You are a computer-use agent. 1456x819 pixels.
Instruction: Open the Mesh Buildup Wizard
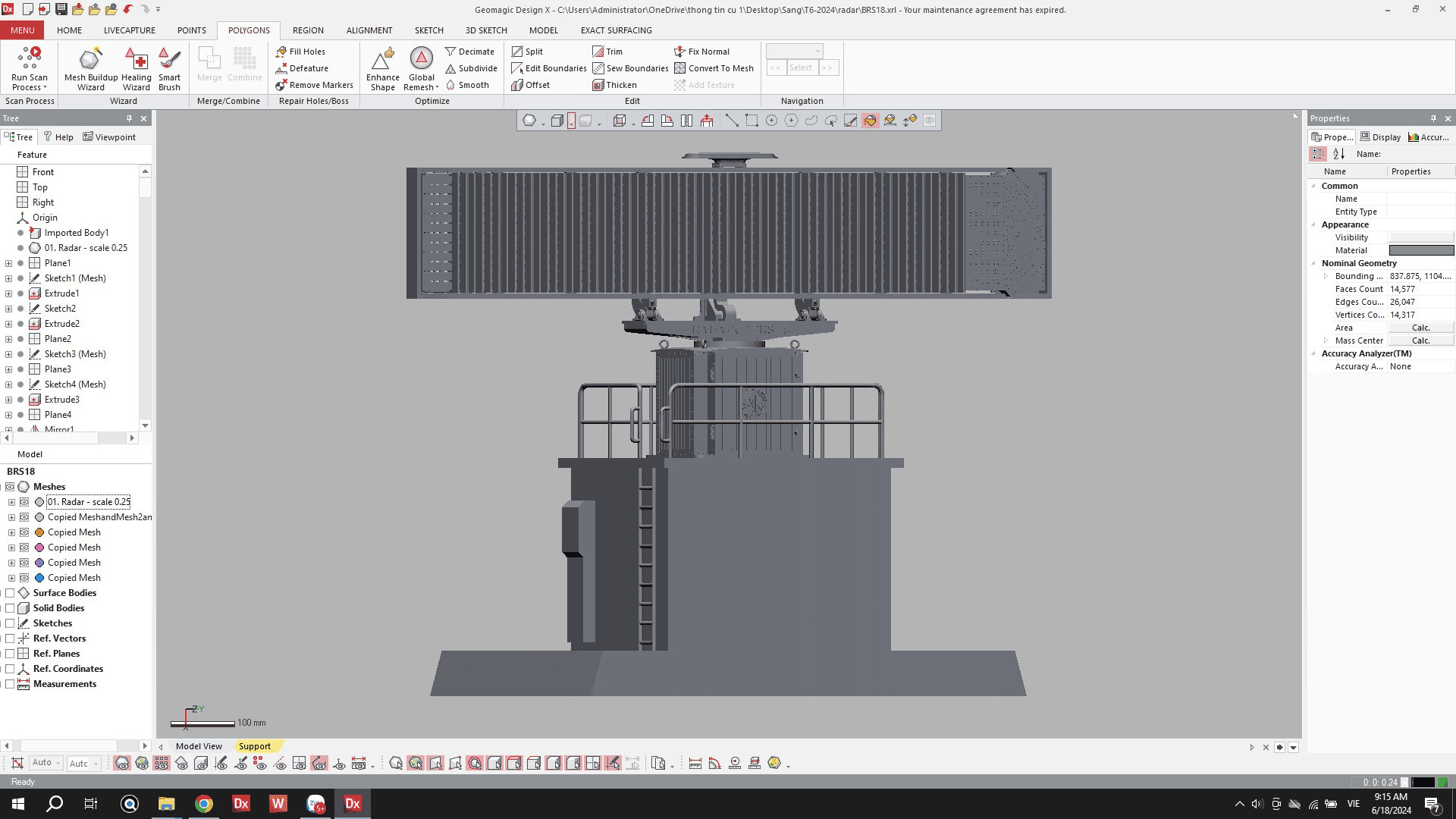click(x=90, y=67)
